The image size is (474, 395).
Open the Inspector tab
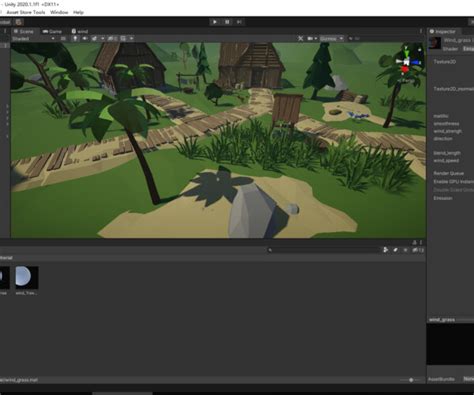[x=443, y=31]
